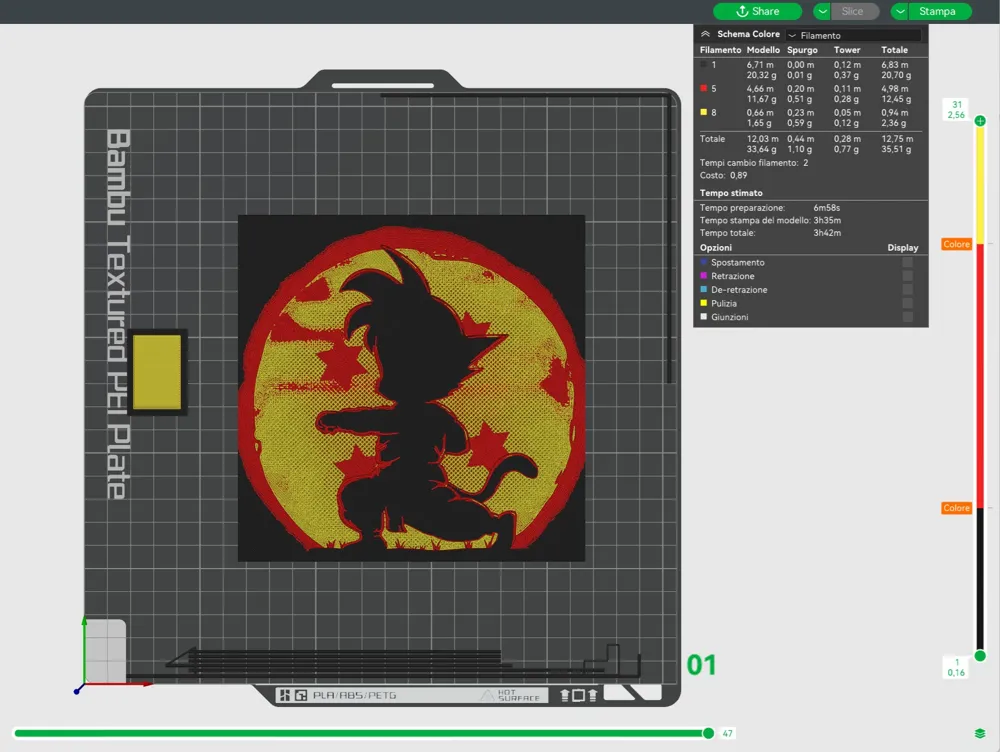Click Tempo totale value 3h42m
This screenshot has width=1000, height=752.
pyautogui.click(x=827, y=233)
